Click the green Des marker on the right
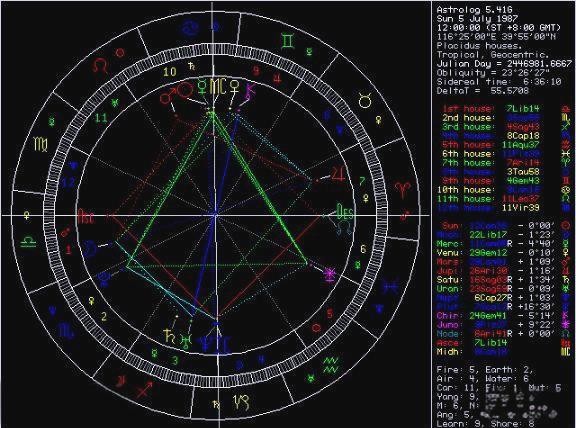The width and height of the screenshot is (576, 428). coord(346,212)
